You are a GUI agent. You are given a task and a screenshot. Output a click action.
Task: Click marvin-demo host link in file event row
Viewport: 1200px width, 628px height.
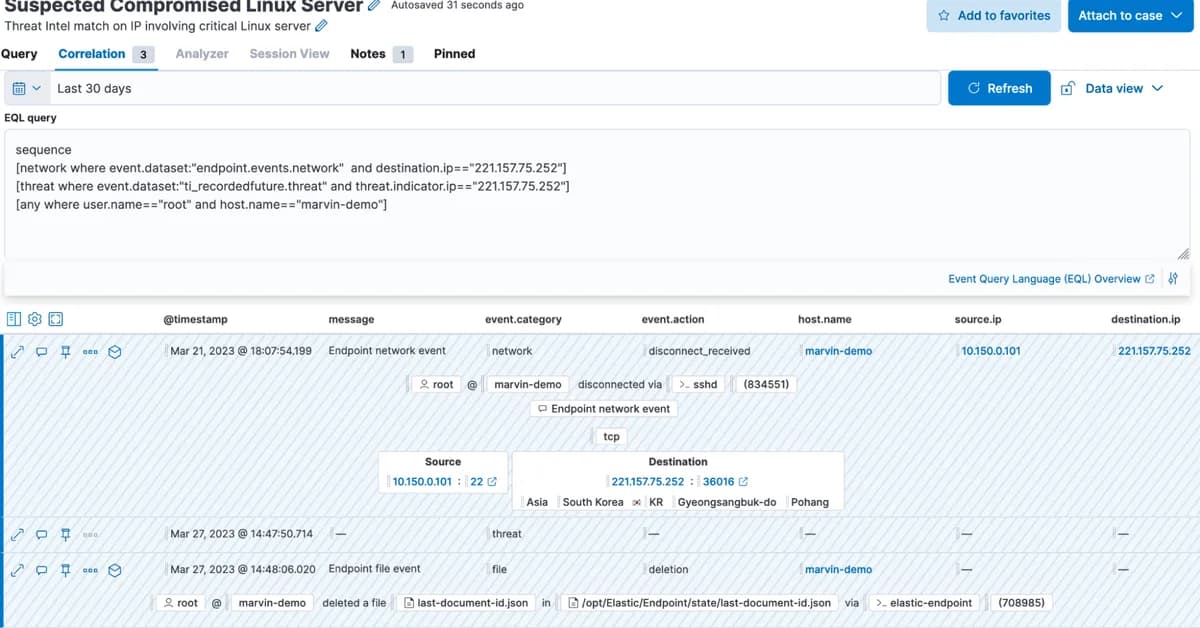838,570
